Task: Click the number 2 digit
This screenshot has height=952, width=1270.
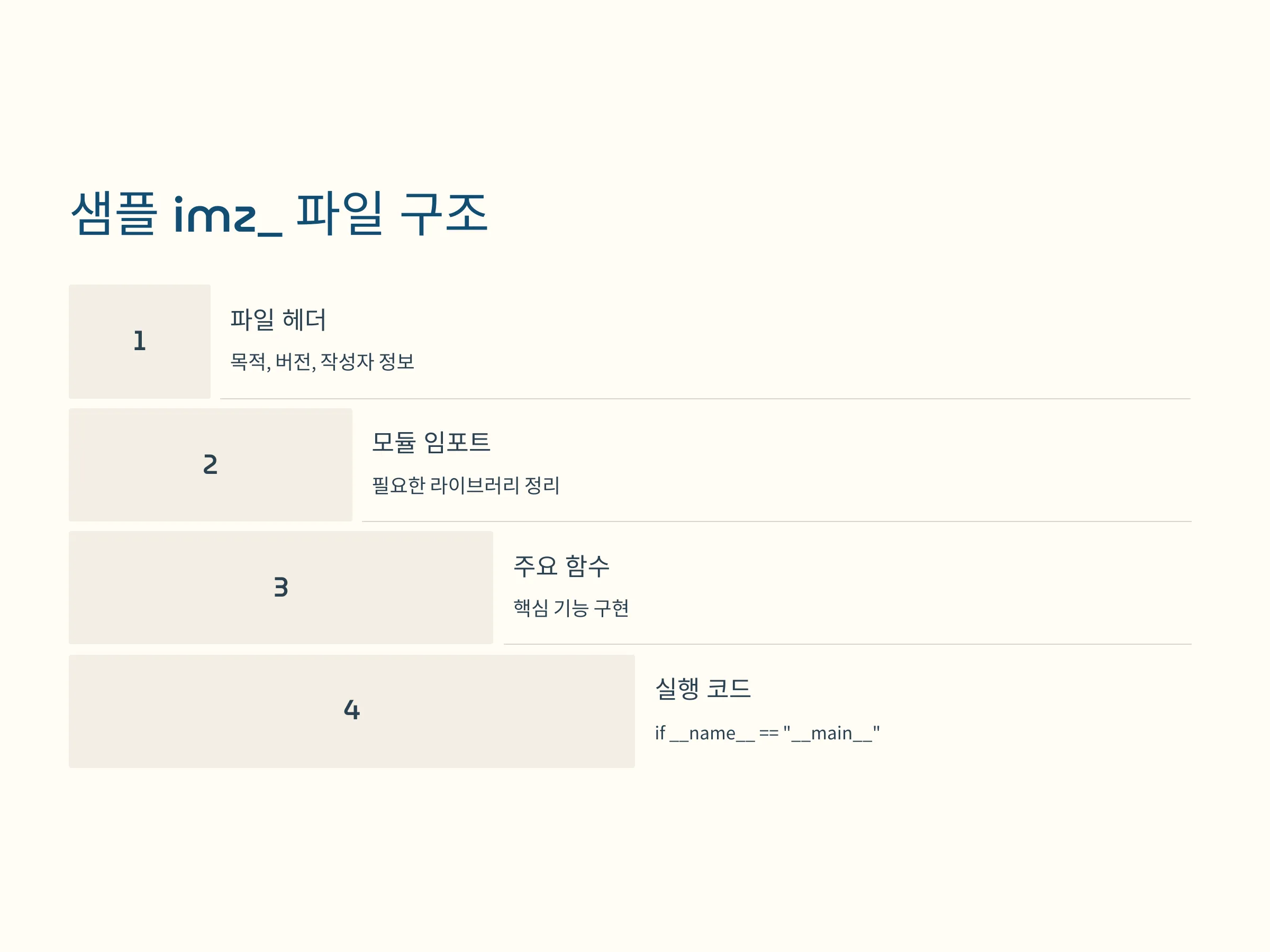Action: click(210, 464)
